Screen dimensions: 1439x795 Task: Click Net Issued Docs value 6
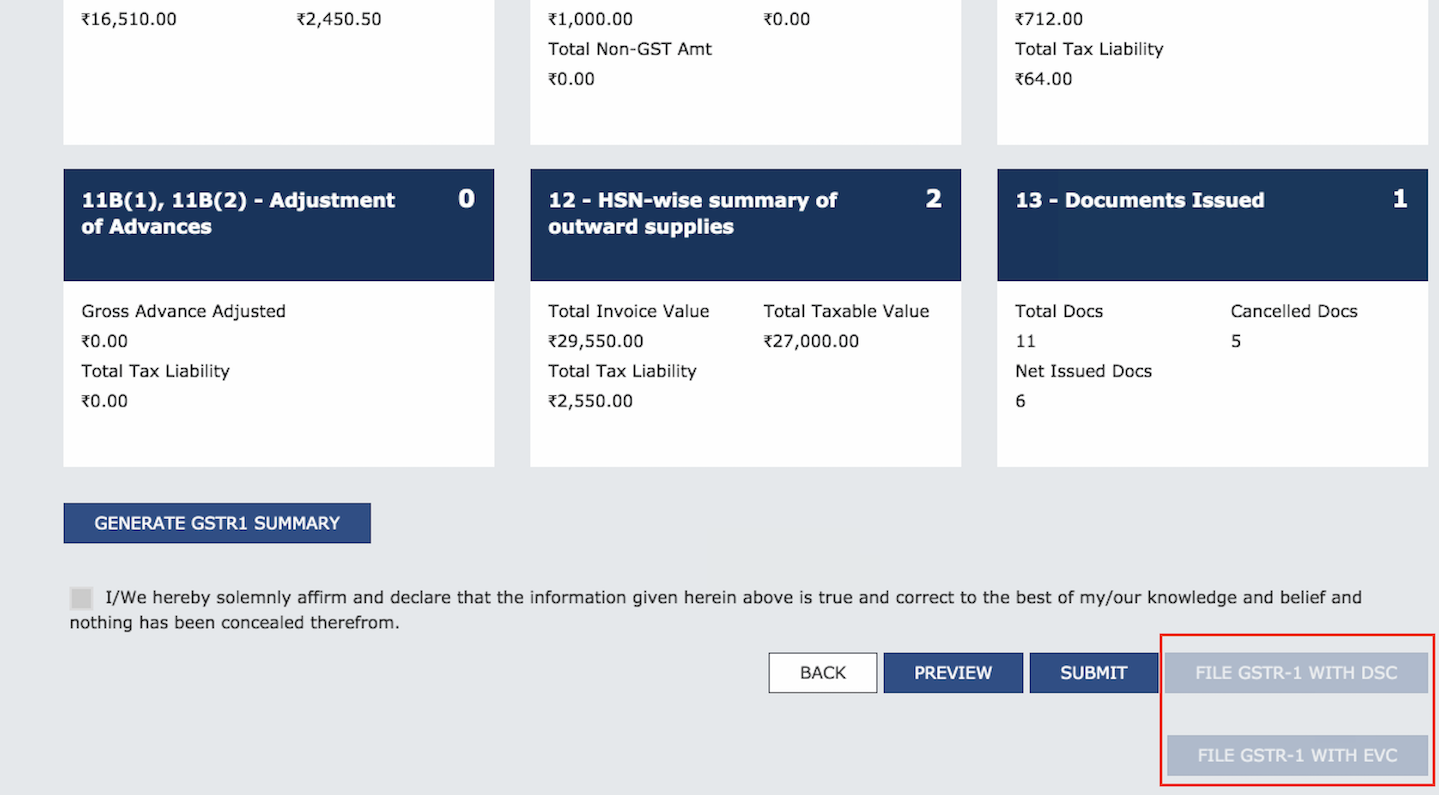coord(1020,401)
